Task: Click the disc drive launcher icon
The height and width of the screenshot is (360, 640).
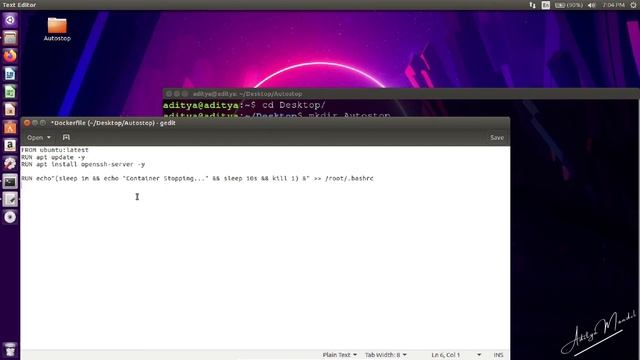Action: tap(10, 217)
